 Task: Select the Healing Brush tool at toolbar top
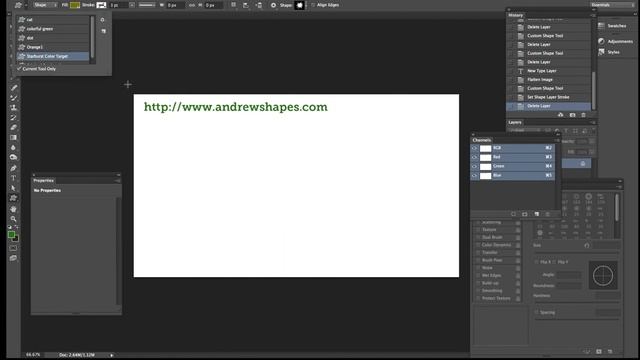pyautogui.click(x=13, y=88)
